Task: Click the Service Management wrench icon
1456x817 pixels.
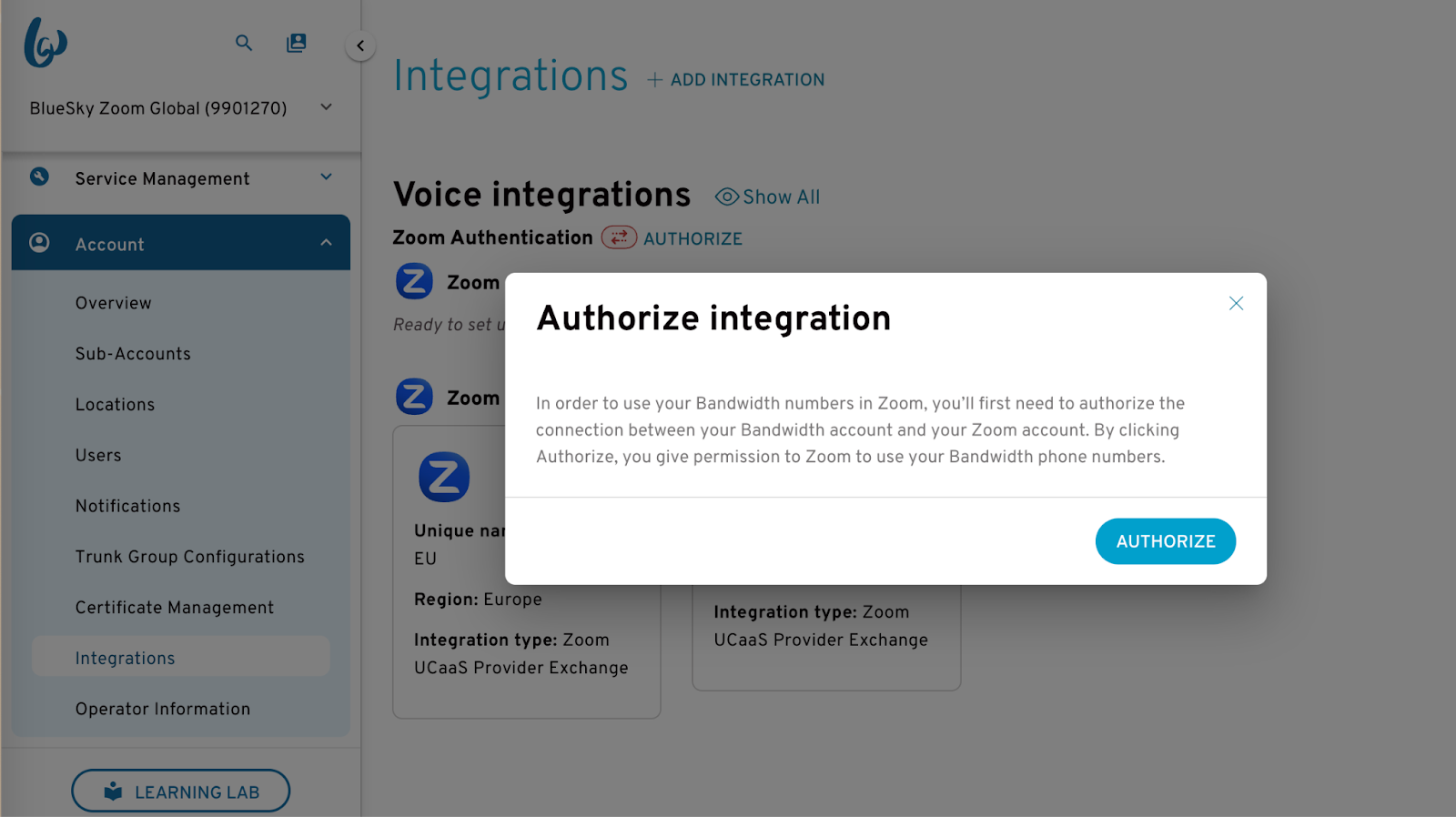Action: coord(39,177)
